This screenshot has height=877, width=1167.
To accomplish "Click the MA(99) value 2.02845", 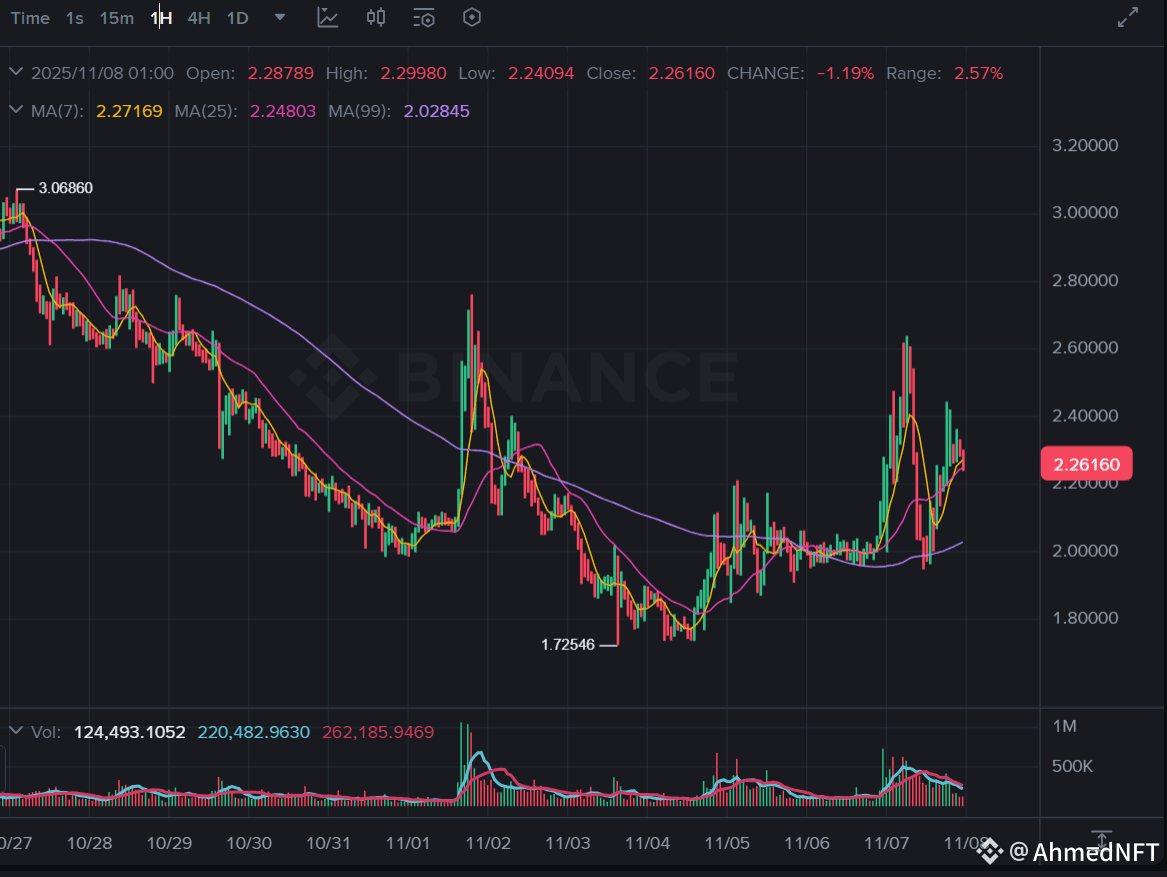I will [x=436, y=111].
